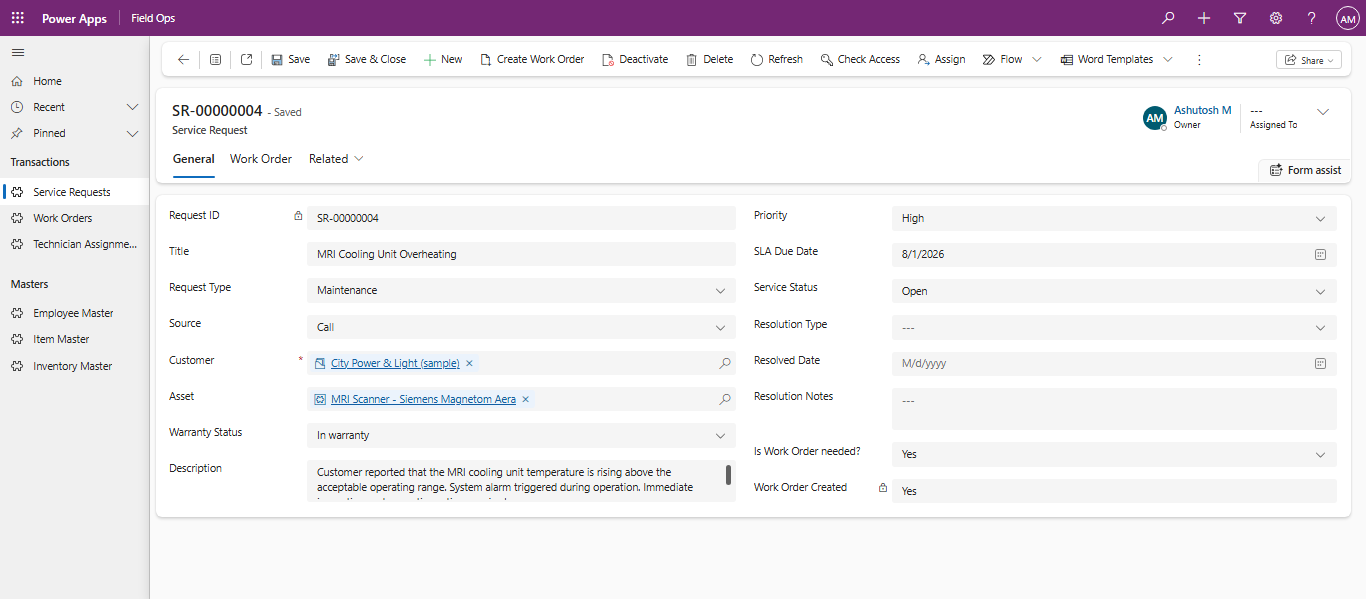Click Assign command
The image size is (1366, 599).
(x=941, y=59)
